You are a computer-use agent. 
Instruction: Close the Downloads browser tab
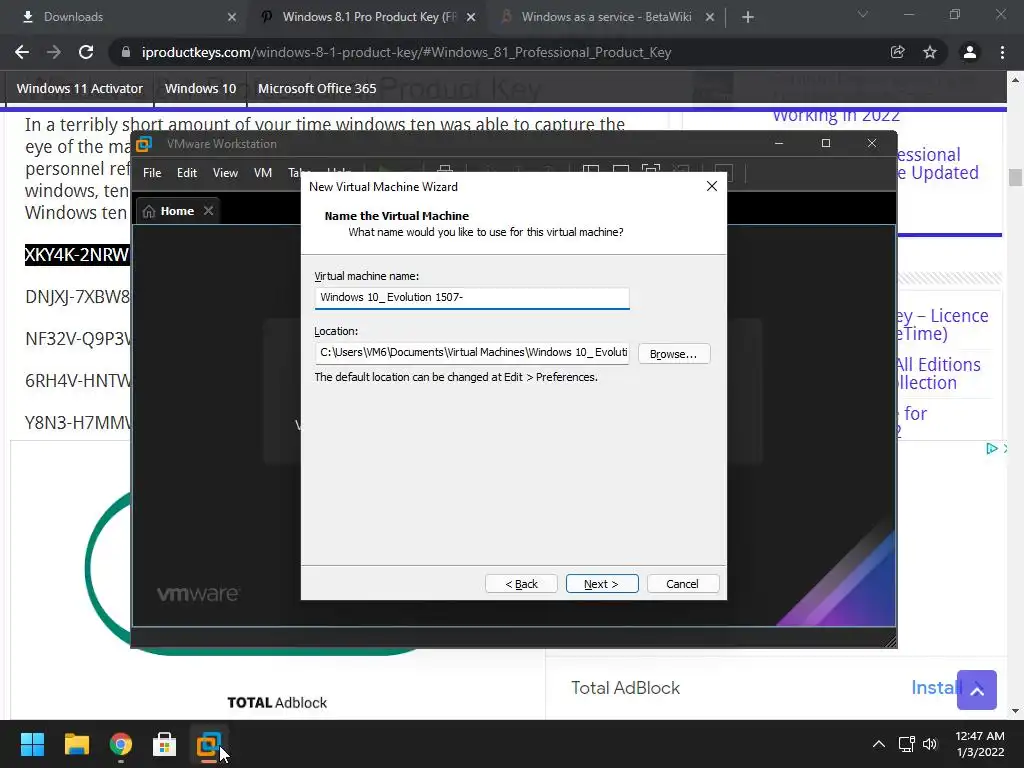click(x=232, y=17)
